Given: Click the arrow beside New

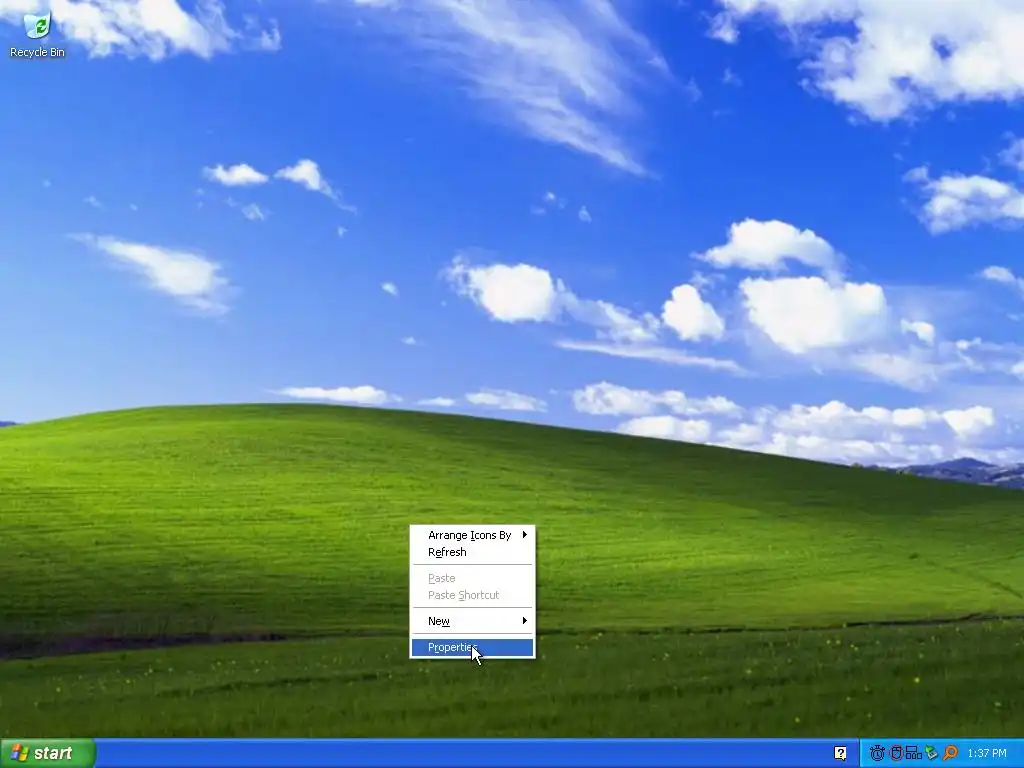Looking at the screenshot, I should pyautogui.click(x=524, y=621).
